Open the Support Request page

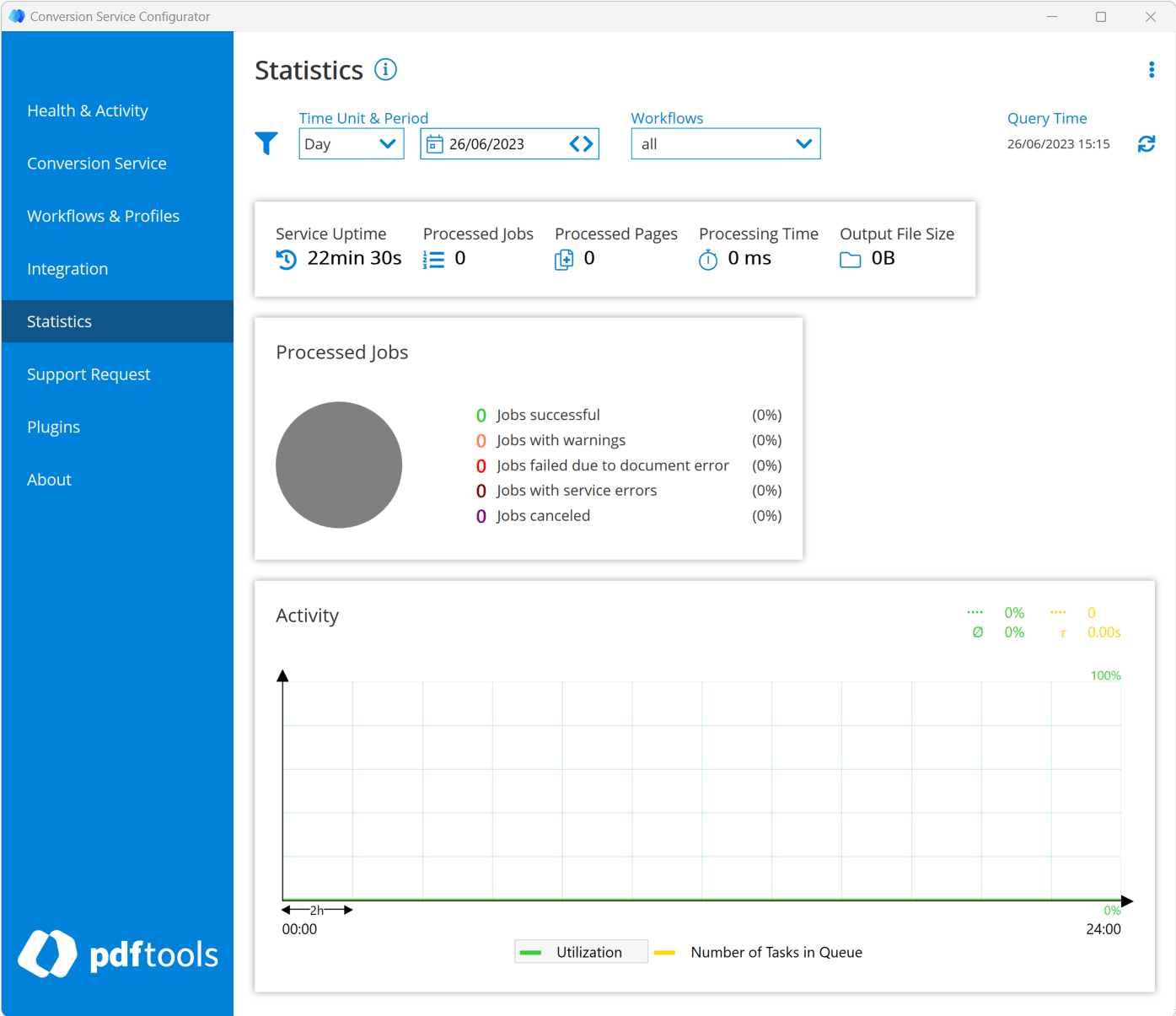point(89,374)
